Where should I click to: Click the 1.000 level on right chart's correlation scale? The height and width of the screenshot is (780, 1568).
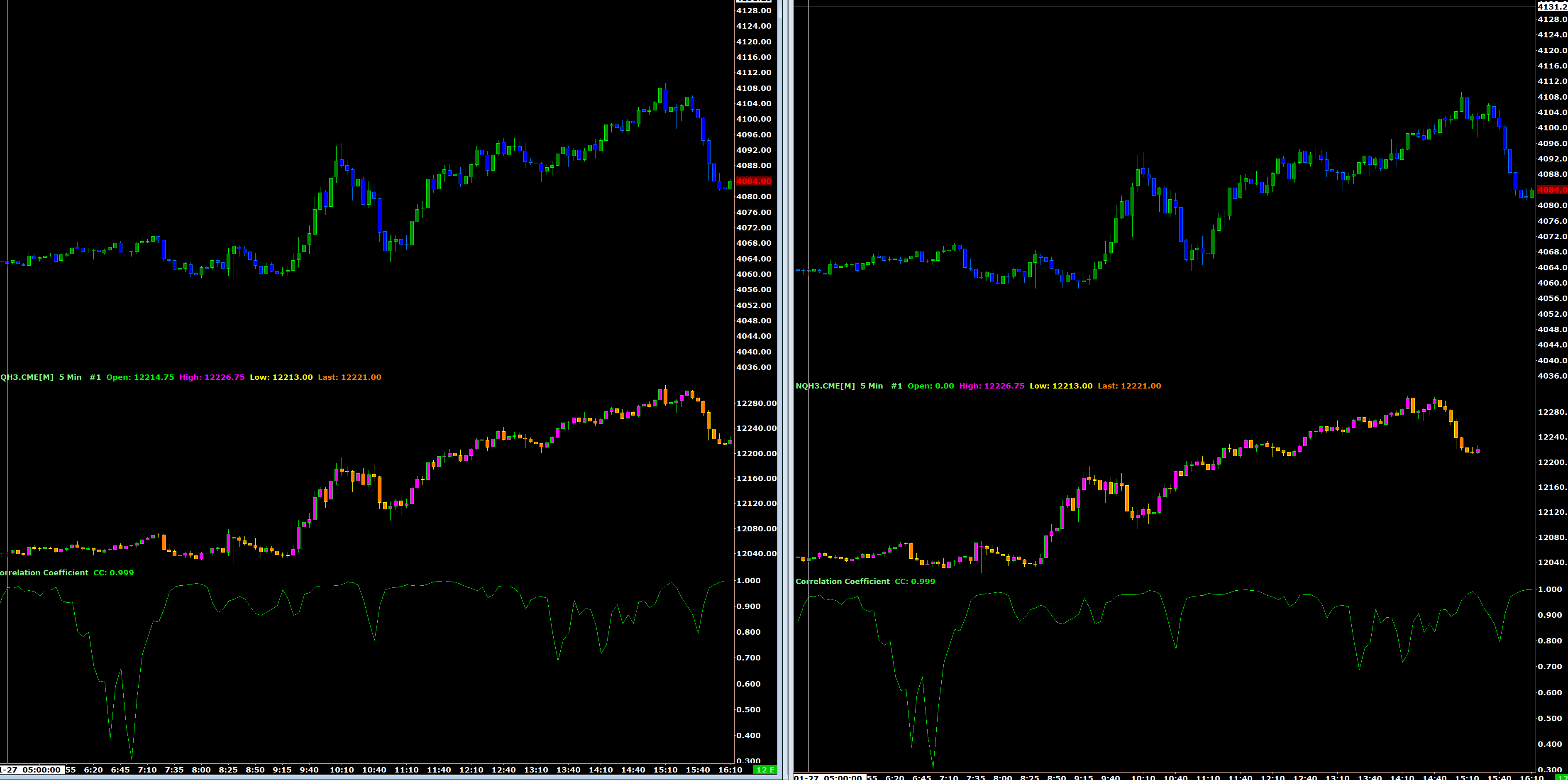coord(1549,589)
